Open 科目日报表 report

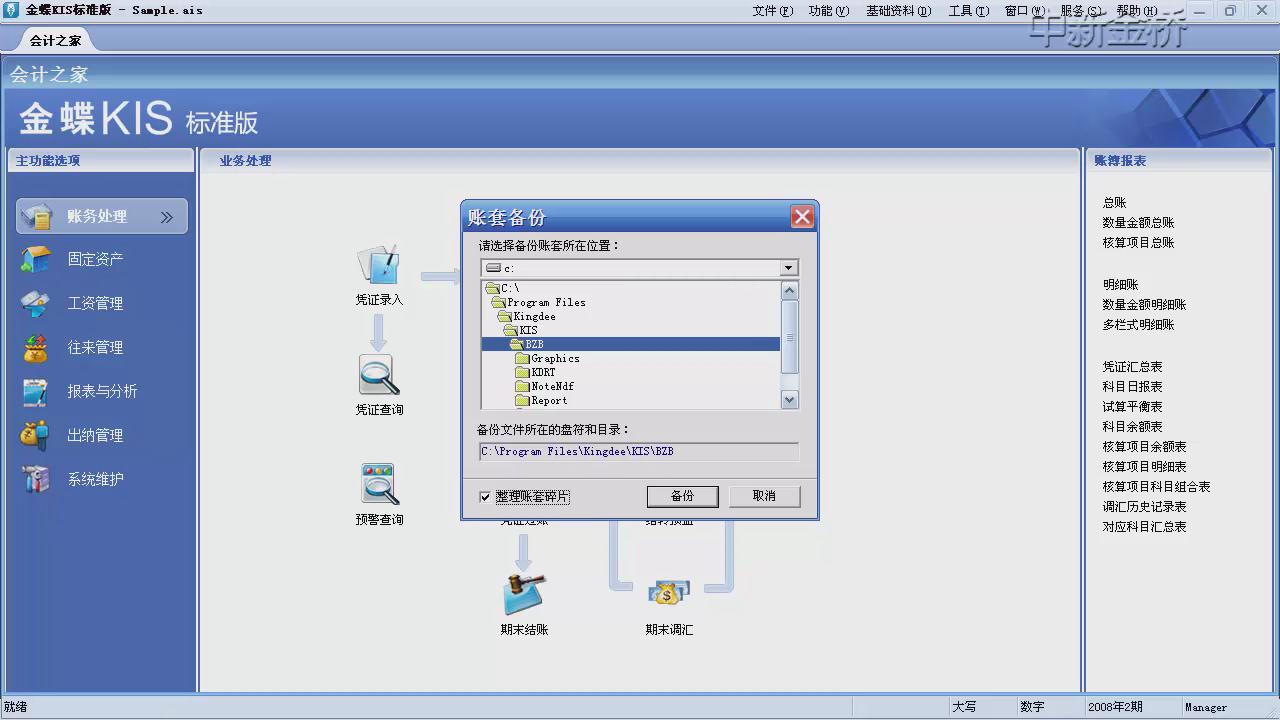1132,387
